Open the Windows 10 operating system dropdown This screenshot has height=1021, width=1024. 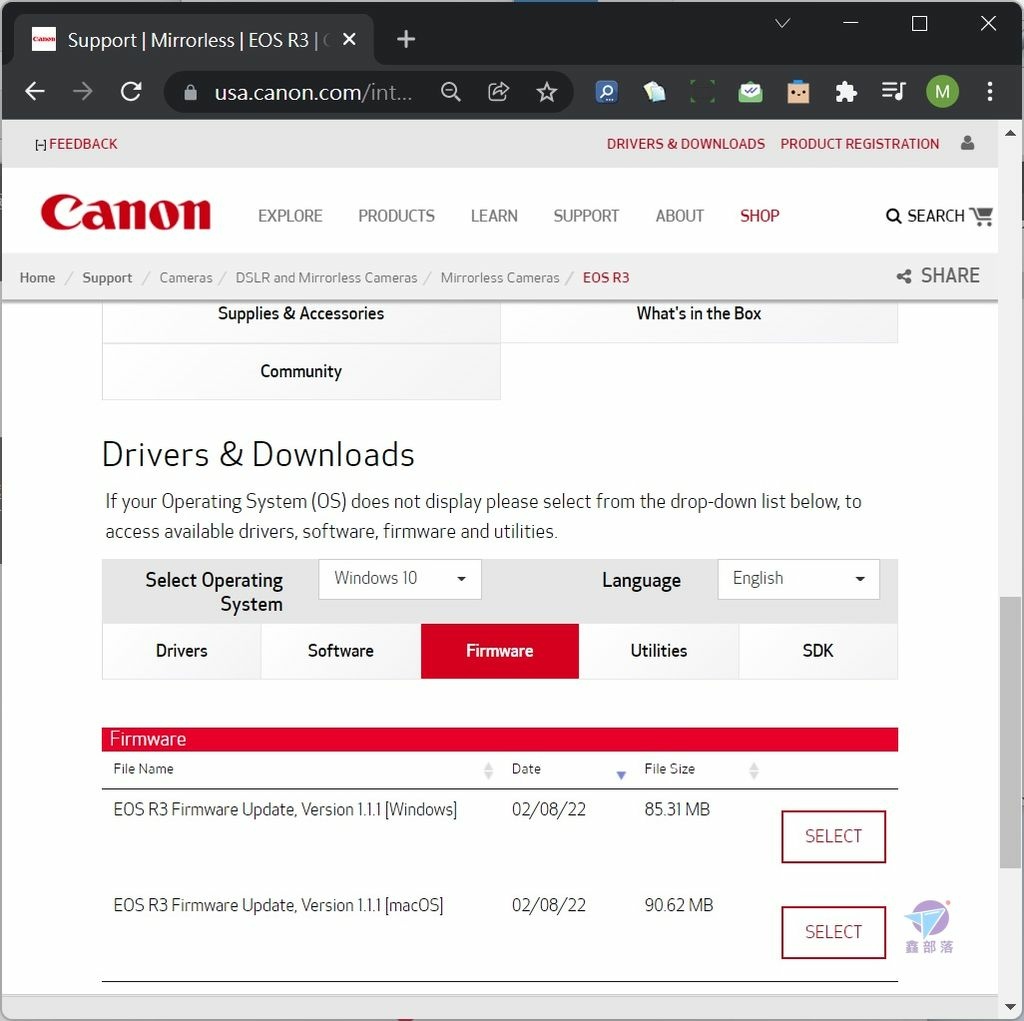[400, 579]
